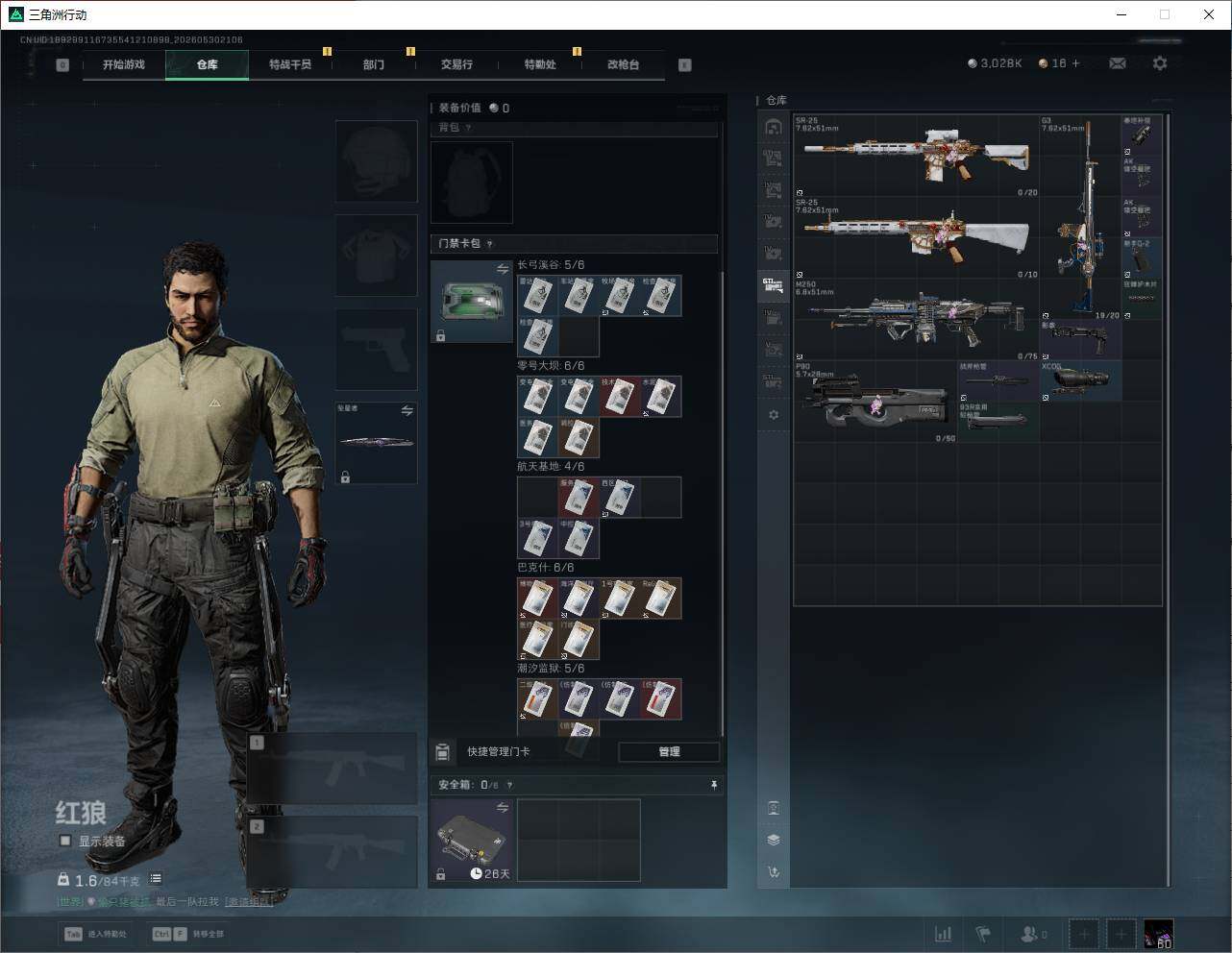
Task: Open the 部门 tab
Action: (x=374, y=64)
